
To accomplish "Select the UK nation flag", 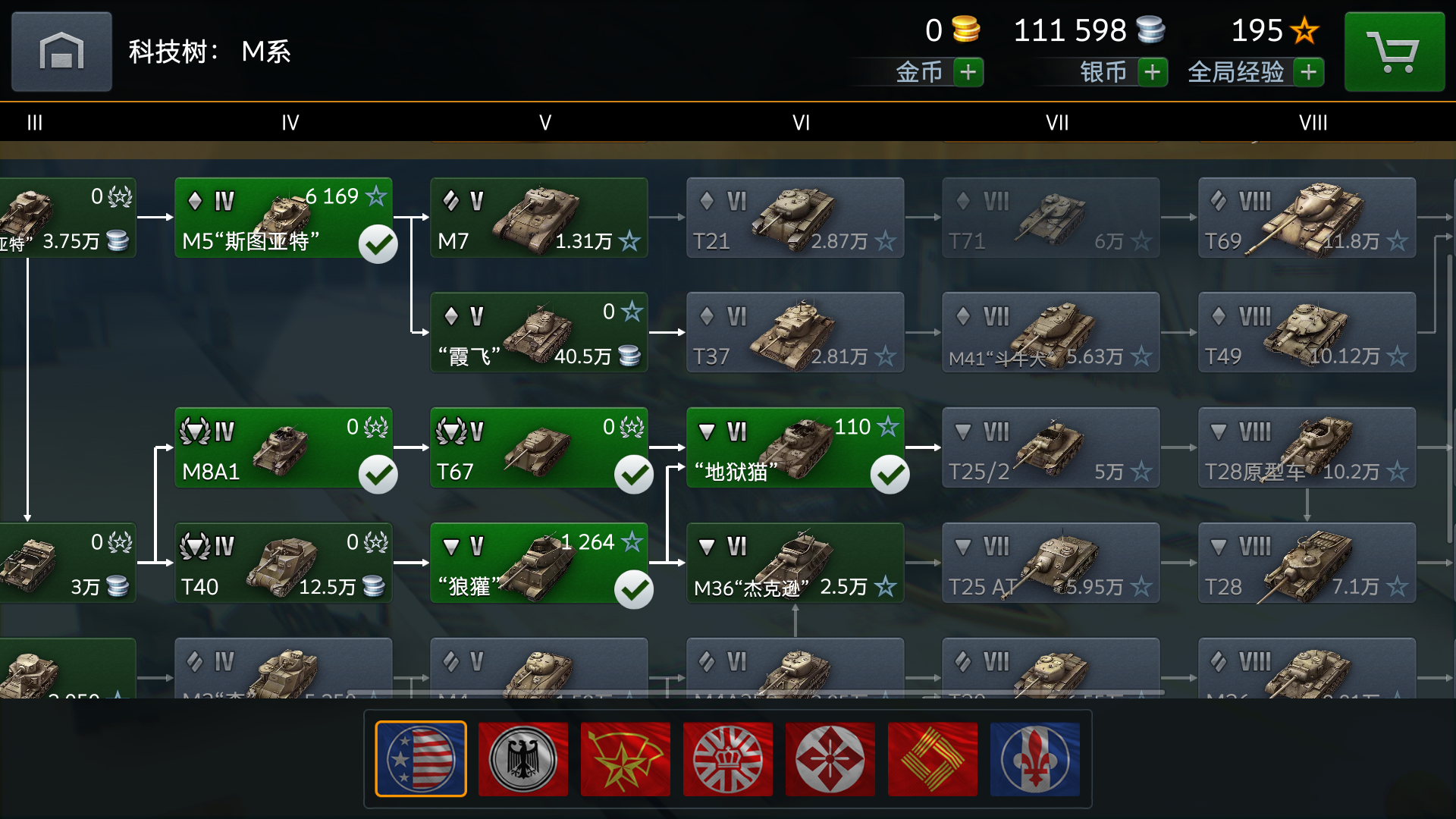I will [728, 758].
